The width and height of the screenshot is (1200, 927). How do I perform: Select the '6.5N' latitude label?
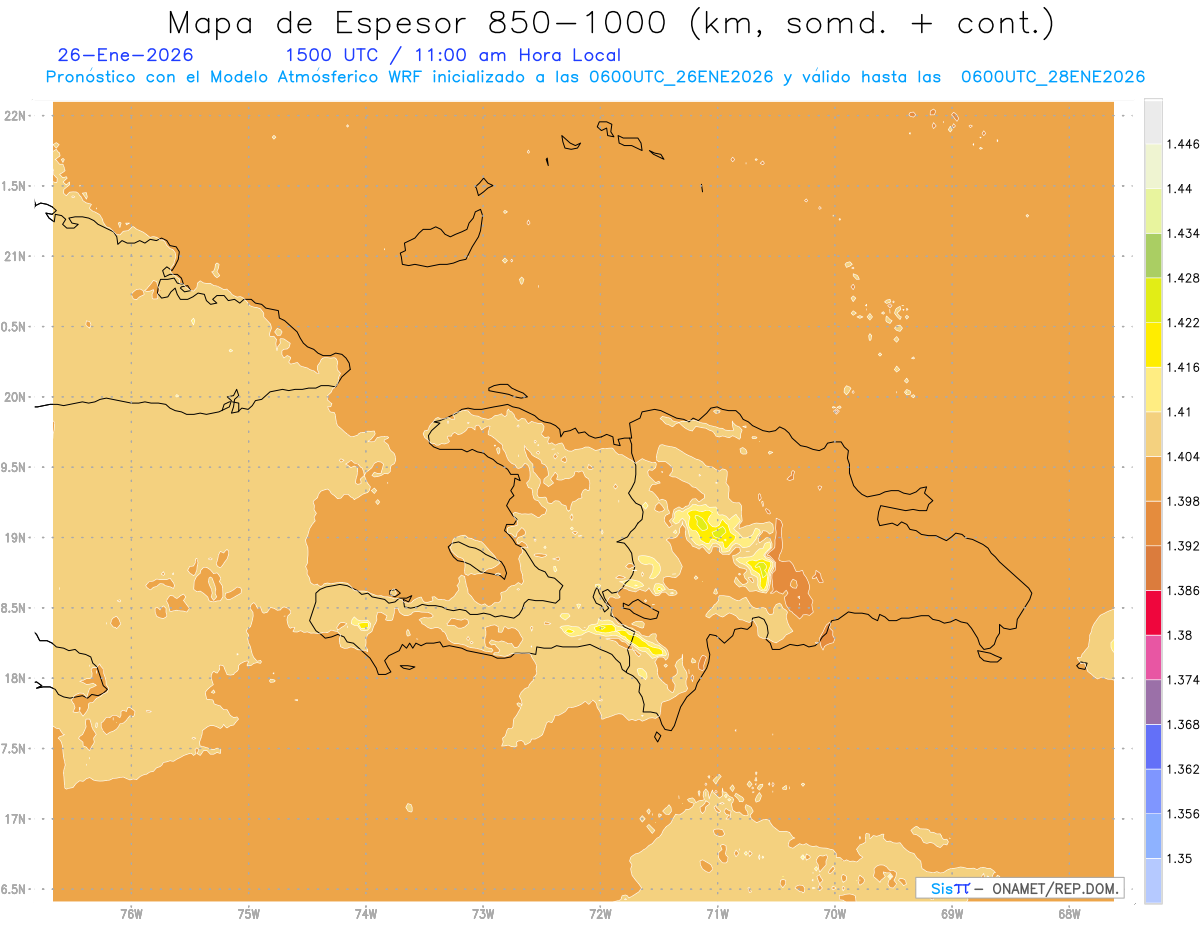pyautogui.click(x=14, y=889)
